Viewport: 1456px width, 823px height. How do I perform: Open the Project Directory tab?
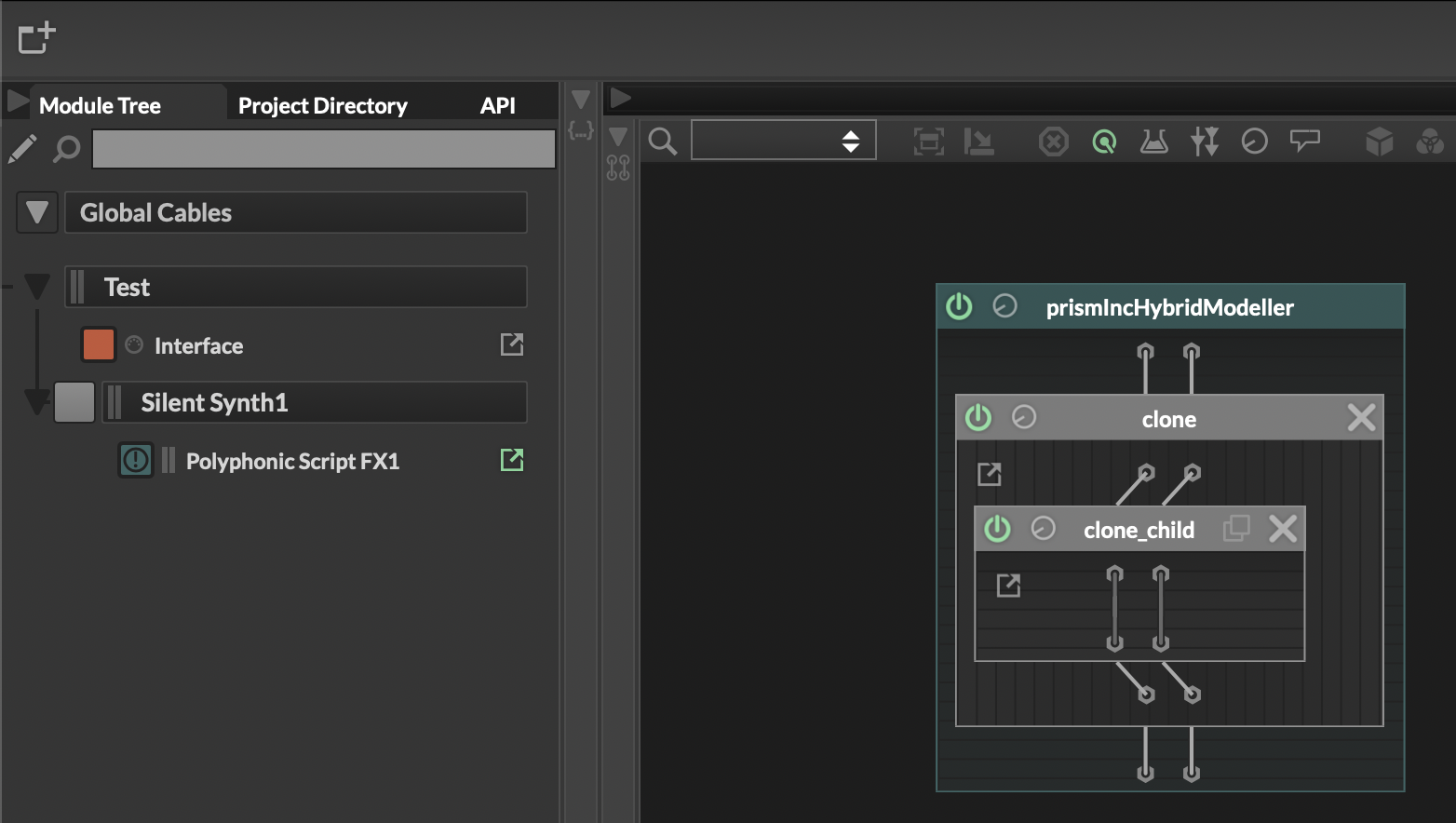click(322, 105)
